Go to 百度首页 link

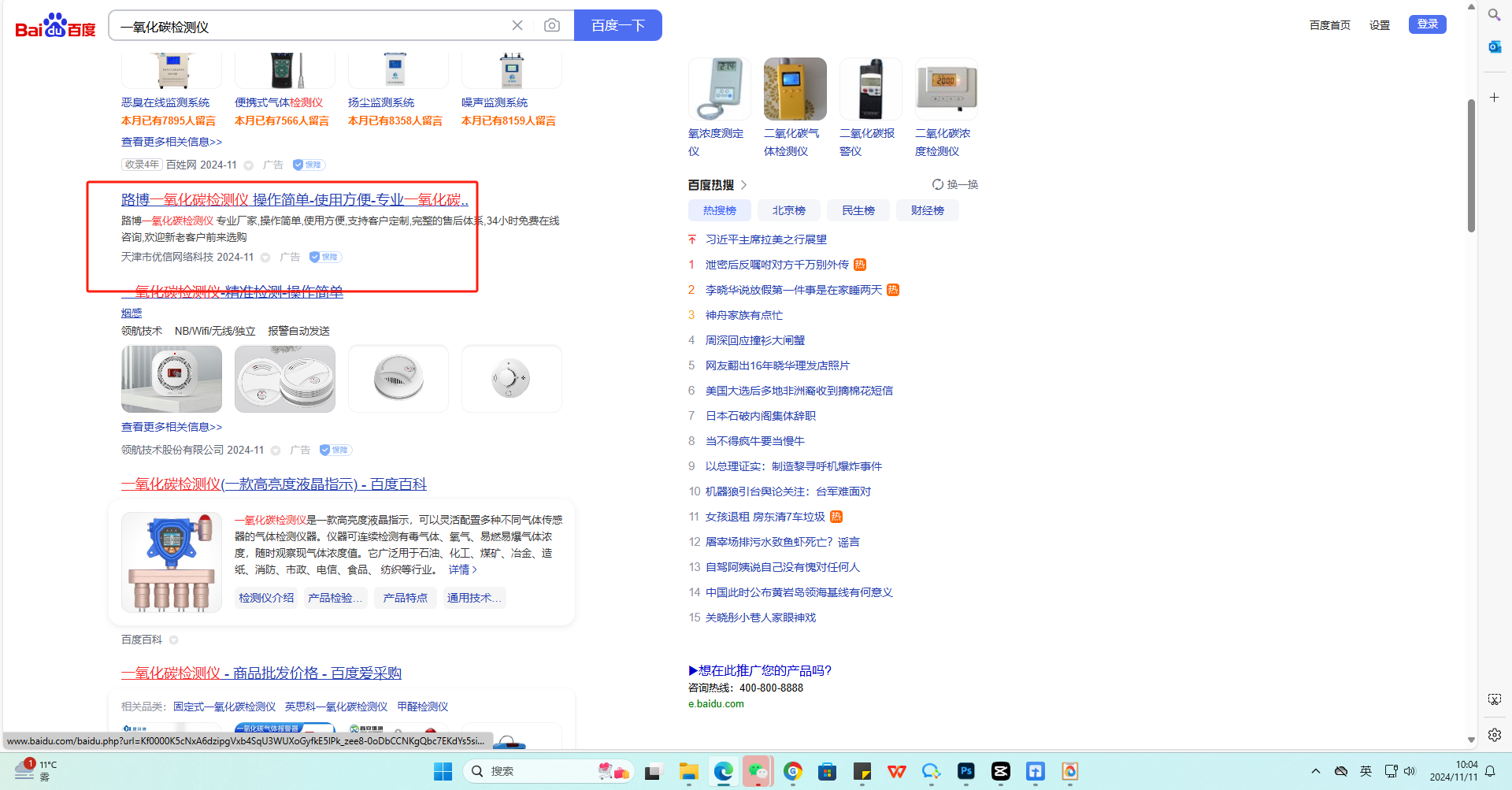pos(1330,25)
